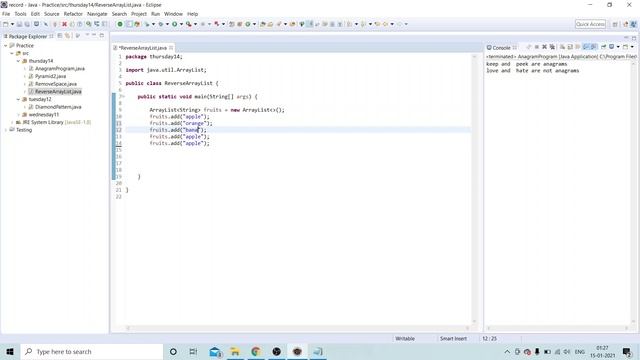Click the Pin Console icon
The image size is (640, 360).
coord(603,47)
